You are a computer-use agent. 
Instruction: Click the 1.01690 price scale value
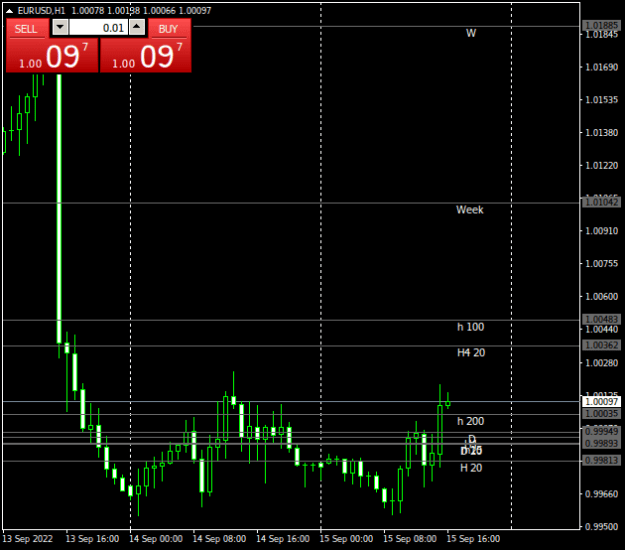point(601,67)
